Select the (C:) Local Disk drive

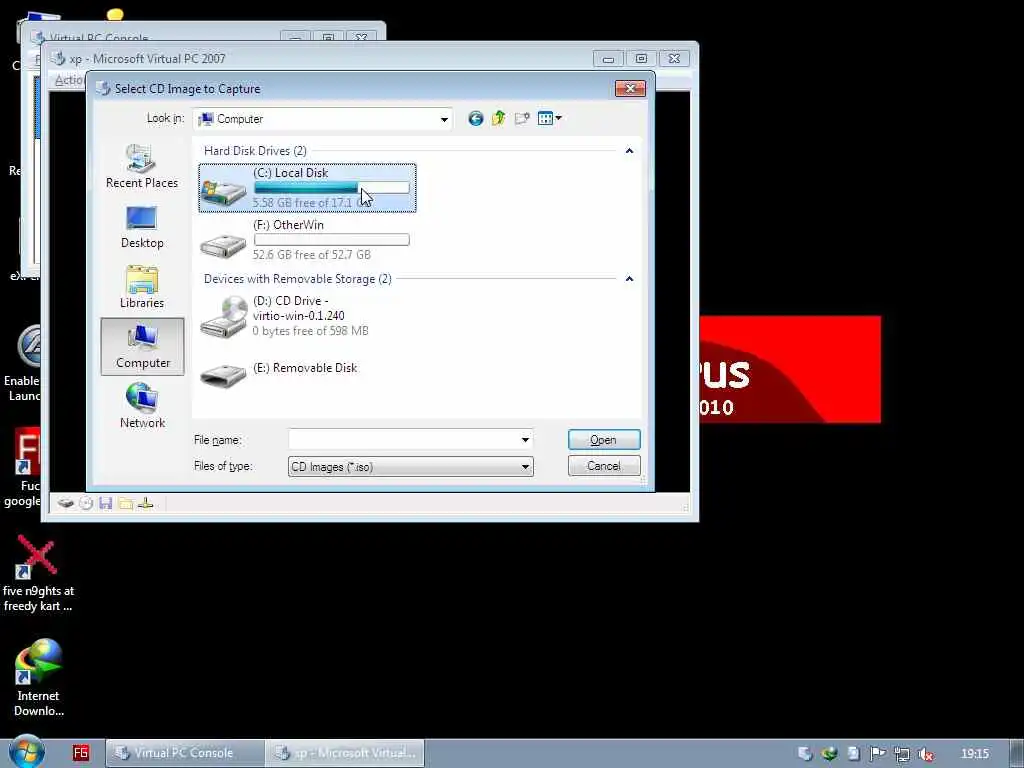pos(307,188)
